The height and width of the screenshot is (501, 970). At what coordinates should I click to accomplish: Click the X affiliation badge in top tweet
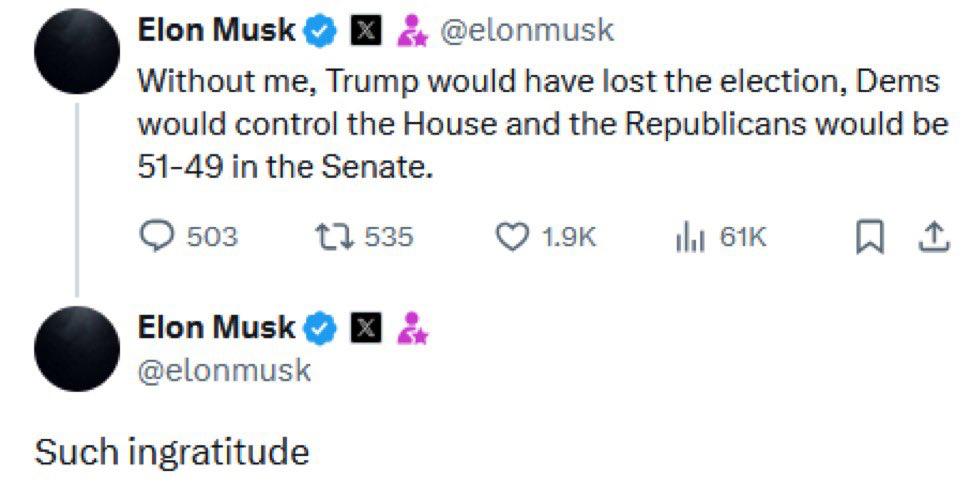pyautogui.click(x=364, y=32)
